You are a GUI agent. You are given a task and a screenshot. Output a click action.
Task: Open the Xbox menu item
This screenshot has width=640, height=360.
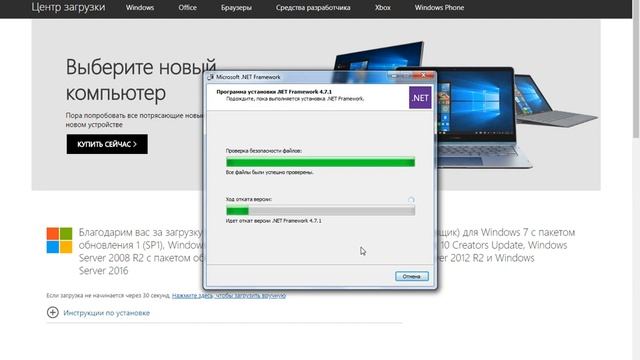click(382, 7)
